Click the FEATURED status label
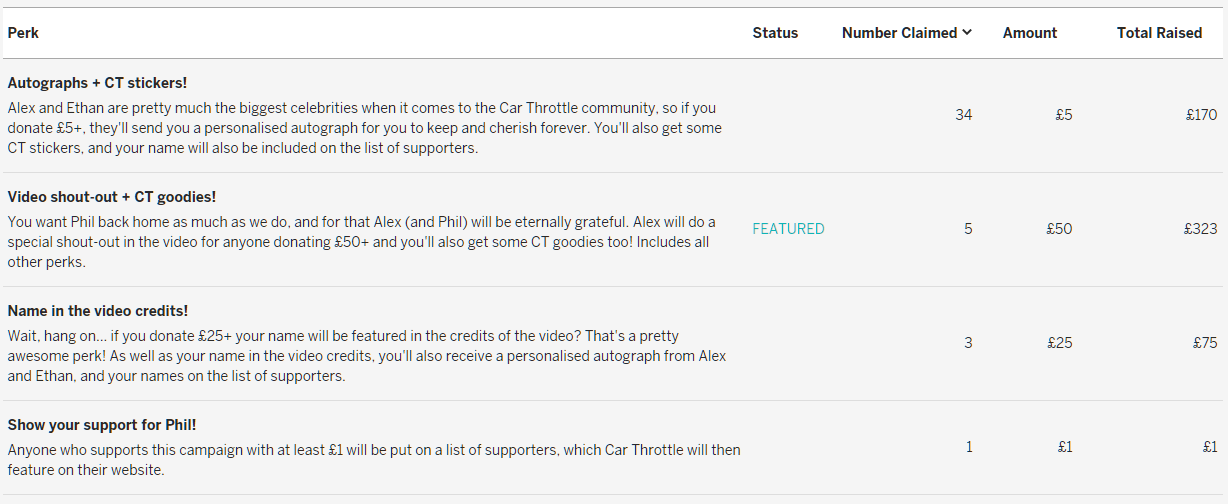1228x504 pixels. click(788, 229)
